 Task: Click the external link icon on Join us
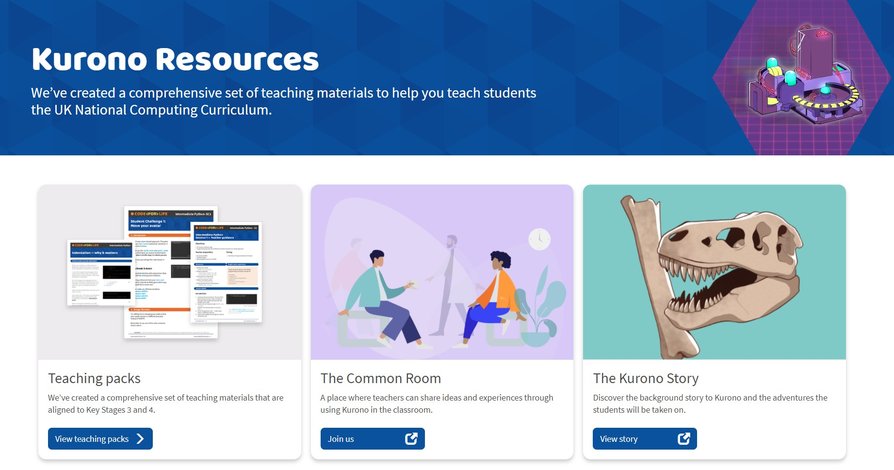411,439
